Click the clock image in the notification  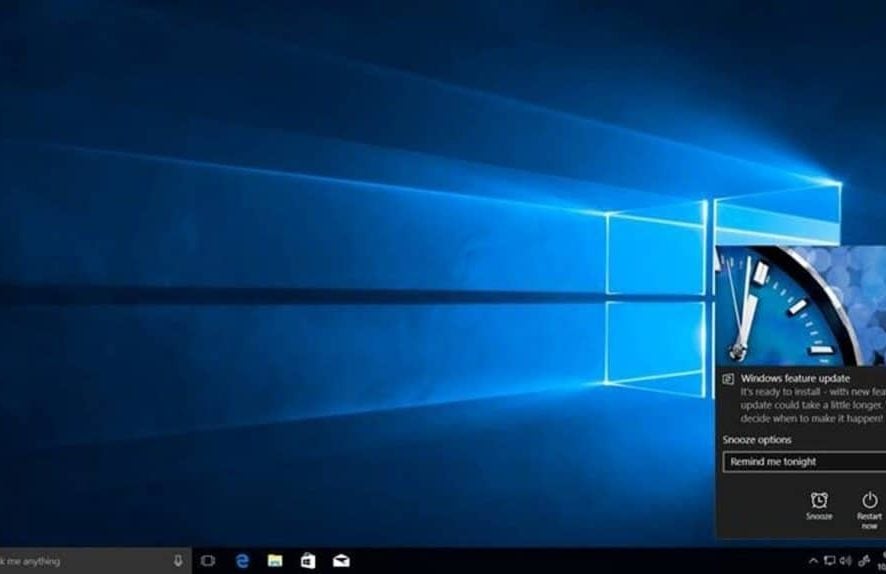pos(801,306)
